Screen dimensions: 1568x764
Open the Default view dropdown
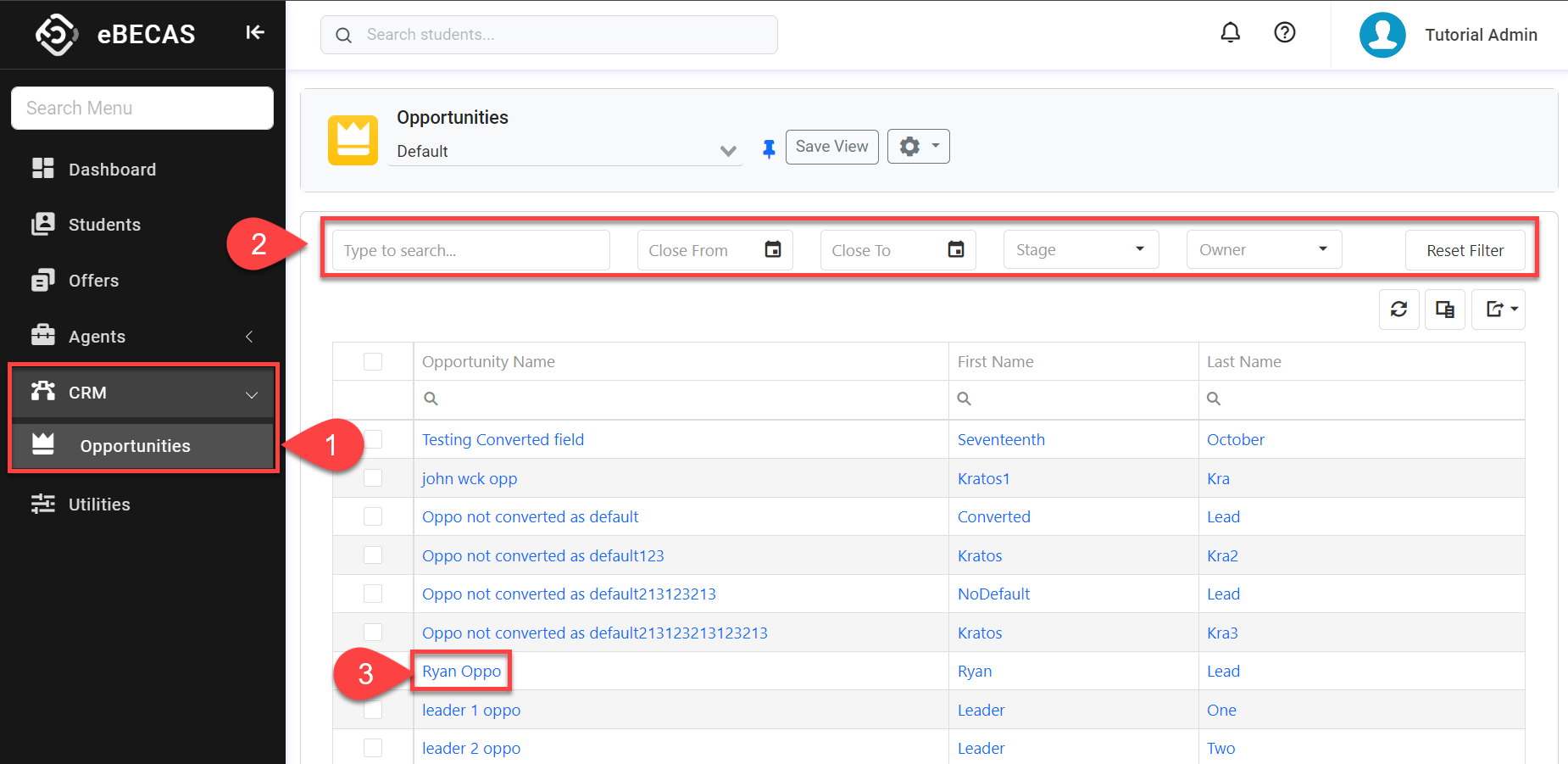565,151
